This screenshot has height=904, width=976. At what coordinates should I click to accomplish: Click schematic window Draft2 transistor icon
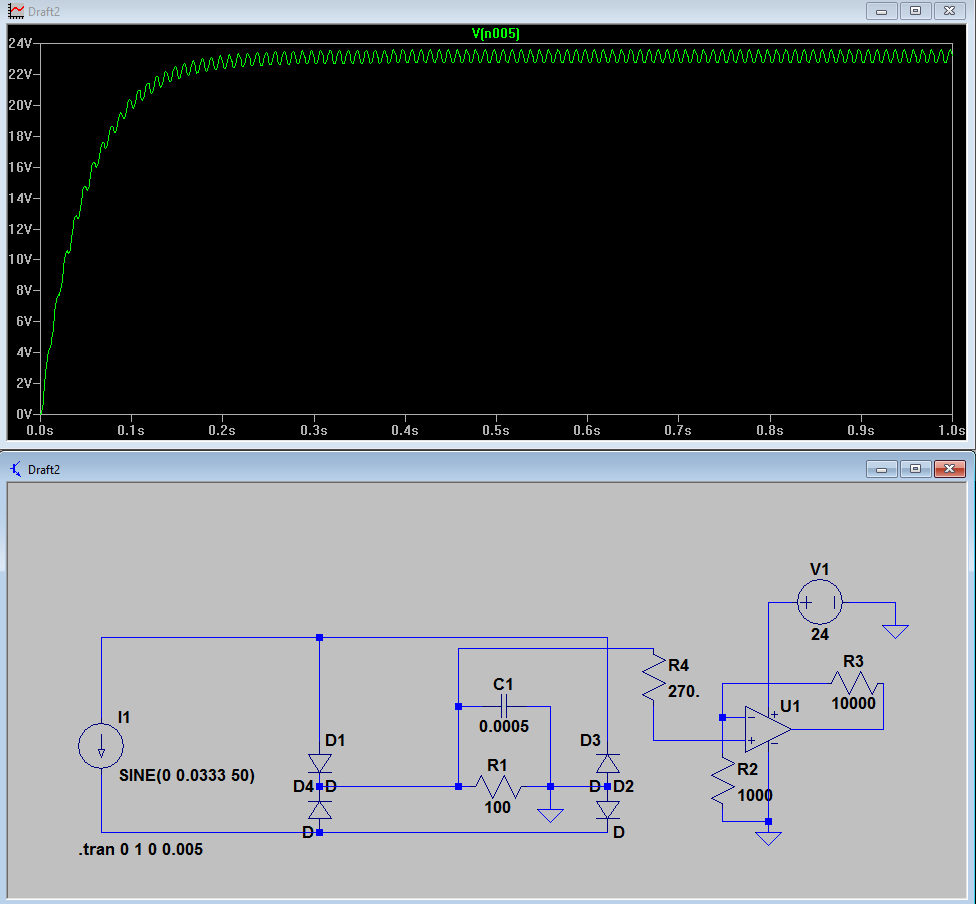coord(16,469)
